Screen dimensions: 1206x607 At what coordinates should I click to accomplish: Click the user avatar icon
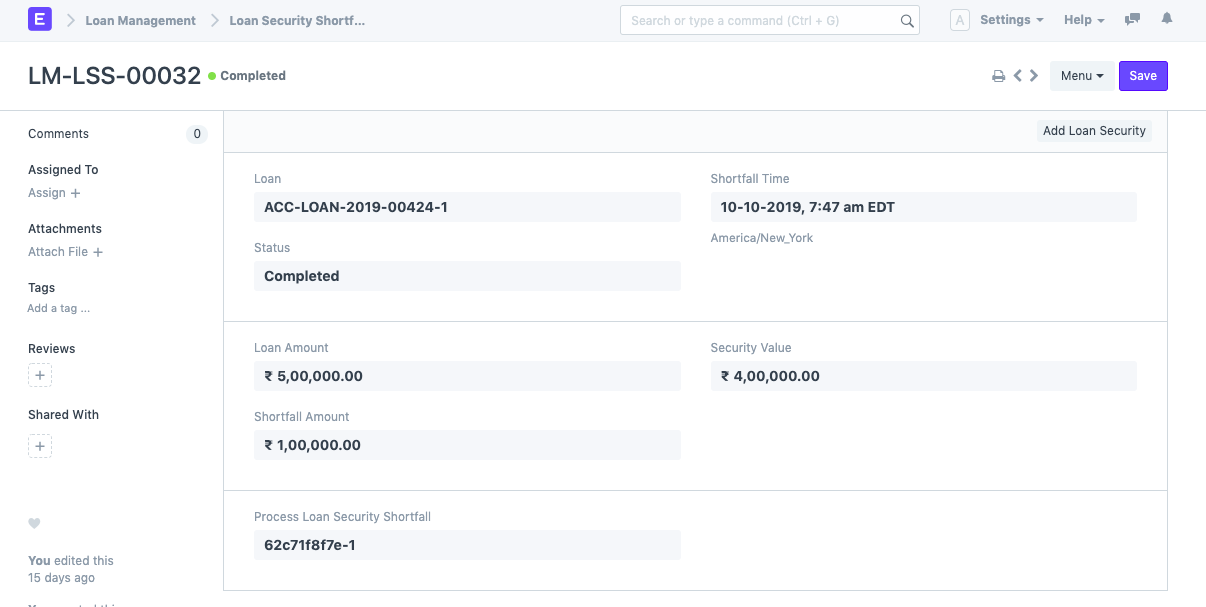pos(959,19)
